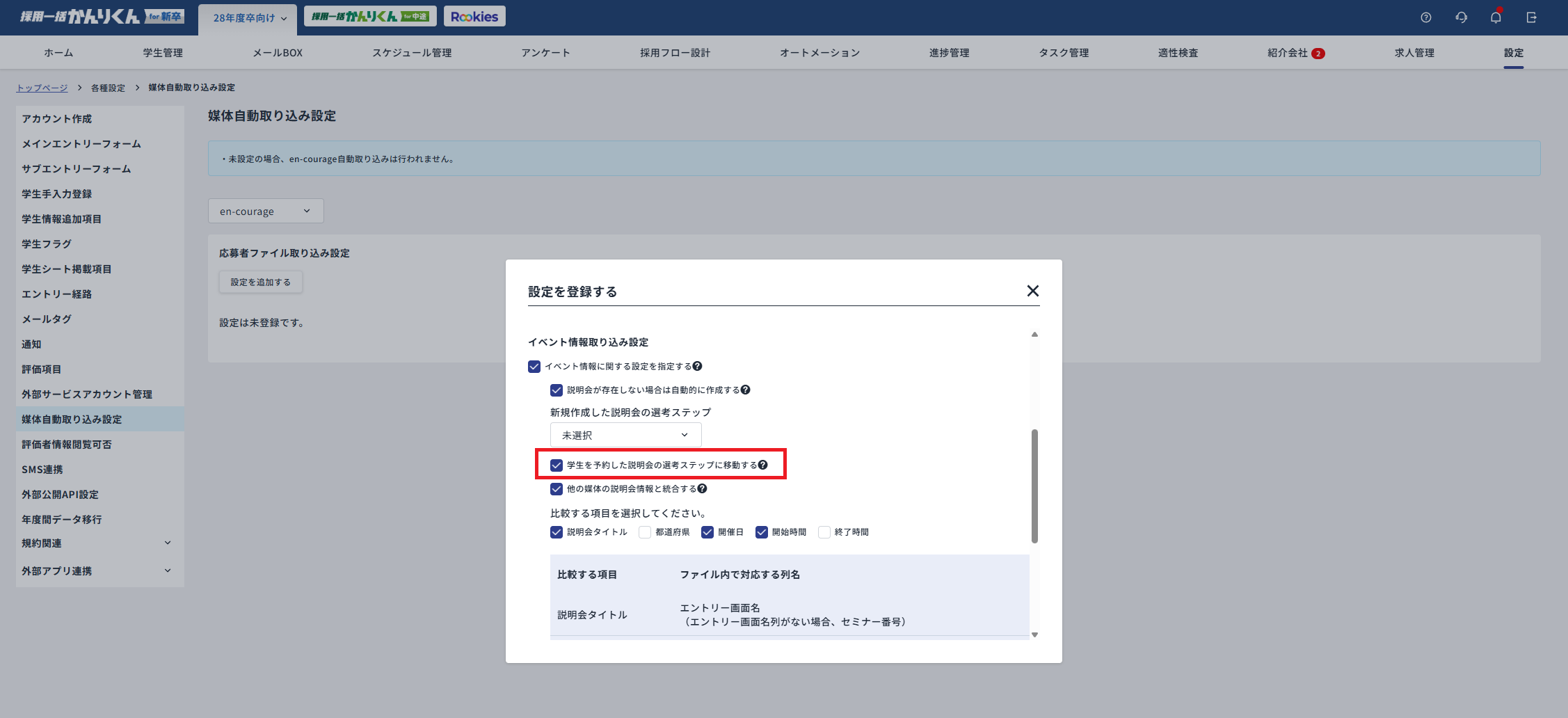Click help icon beside 説明会が存在しない場合は自動的に作成する
1568x718 pixels.
[x=745, y=390]
